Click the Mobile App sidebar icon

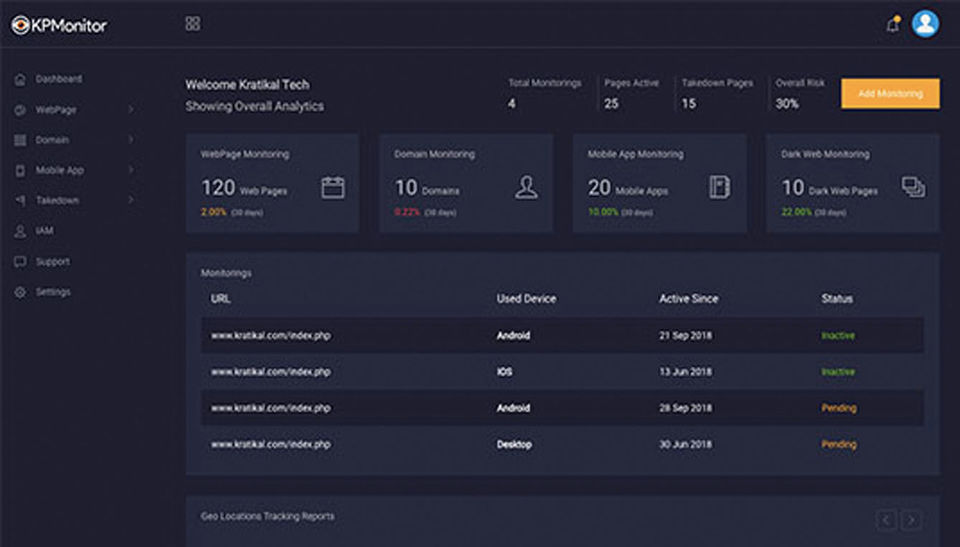20,170
